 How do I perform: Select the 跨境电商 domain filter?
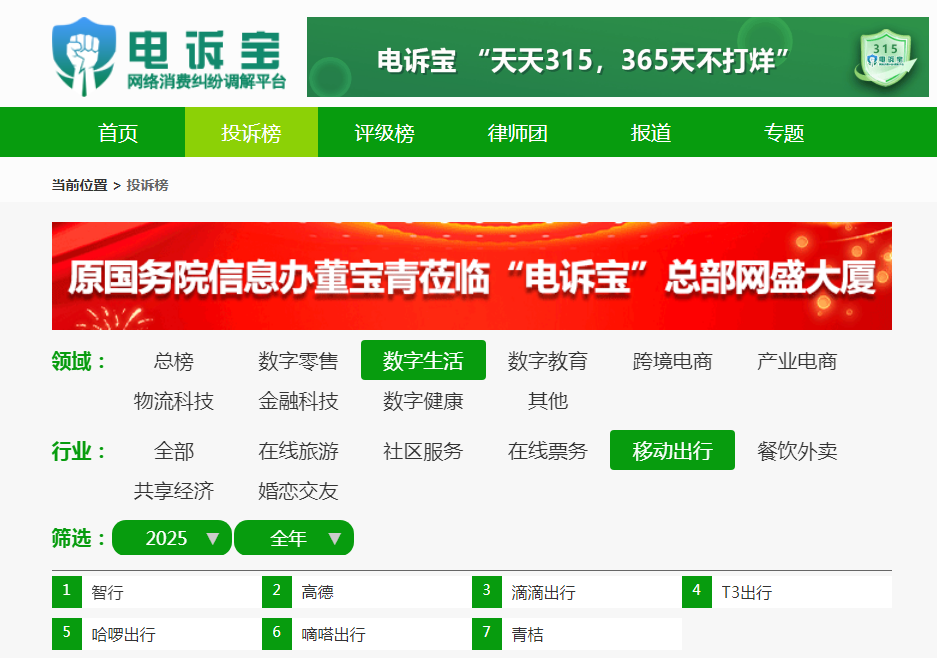(672, 361)
